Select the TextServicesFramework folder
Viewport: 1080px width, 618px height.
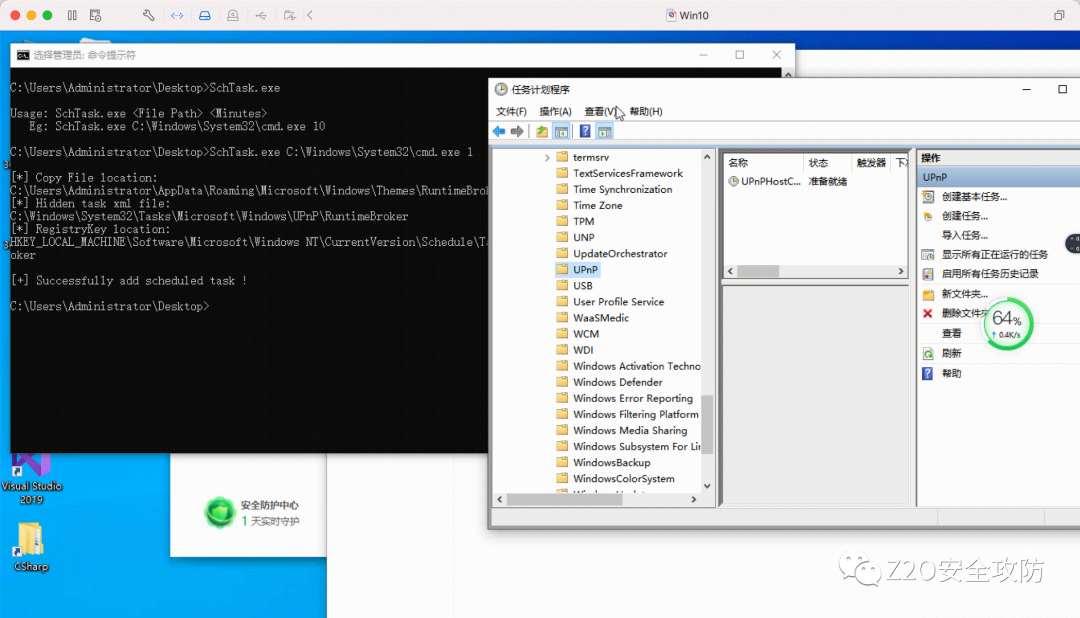tap(627, 174)
